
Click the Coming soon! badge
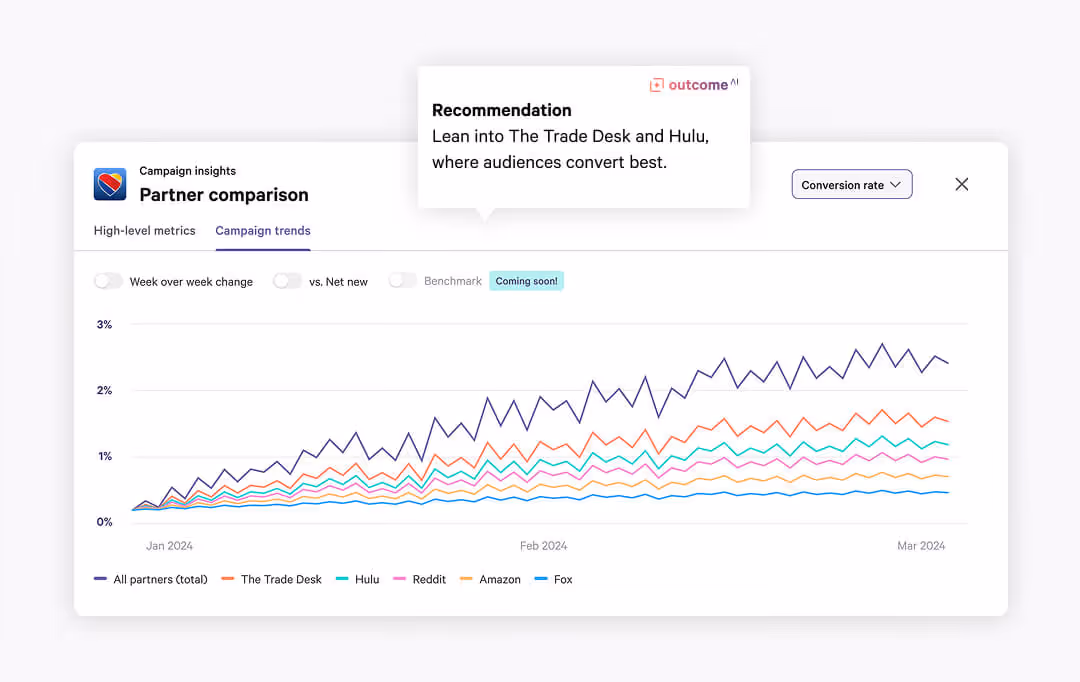click(526, 281)
